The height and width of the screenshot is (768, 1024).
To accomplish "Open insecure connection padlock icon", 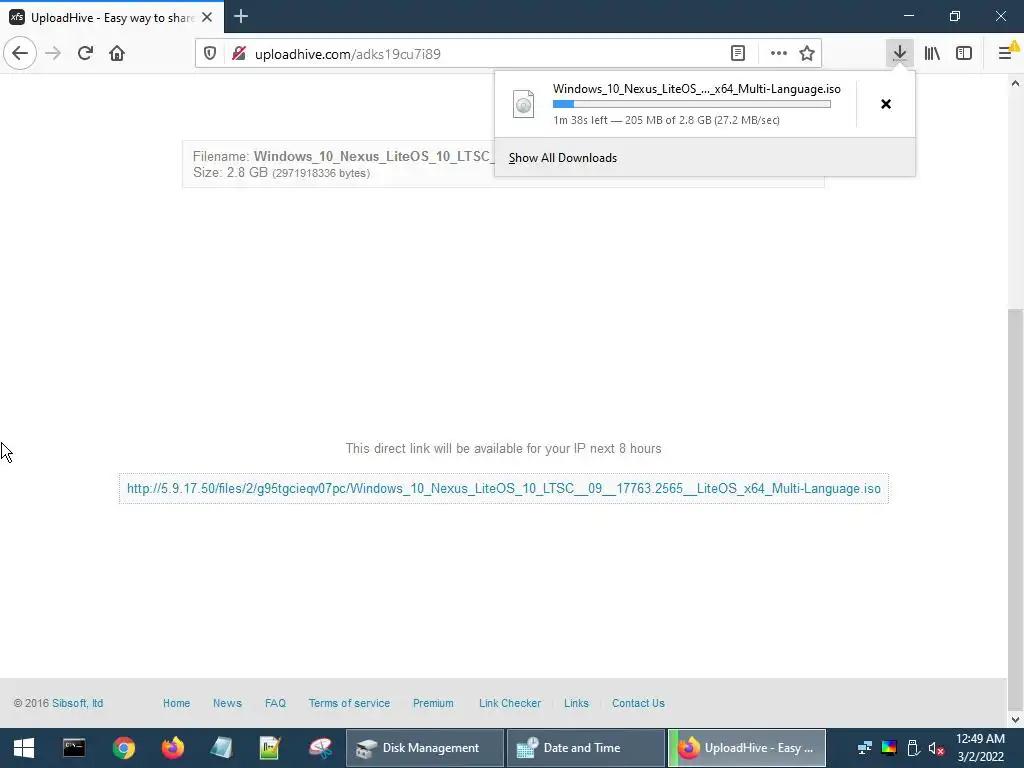I will point(238,54).
